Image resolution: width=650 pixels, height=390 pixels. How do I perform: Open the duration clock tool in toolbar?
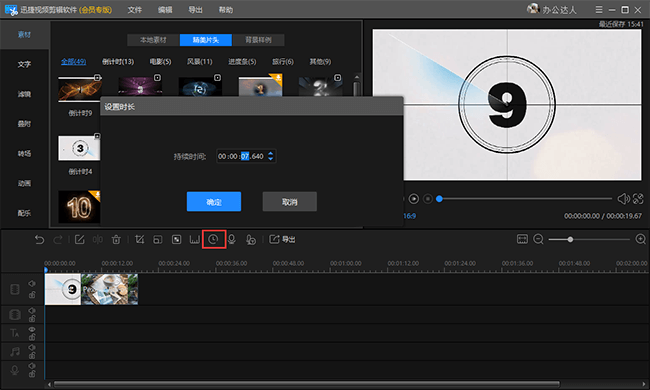pos(213,240)
